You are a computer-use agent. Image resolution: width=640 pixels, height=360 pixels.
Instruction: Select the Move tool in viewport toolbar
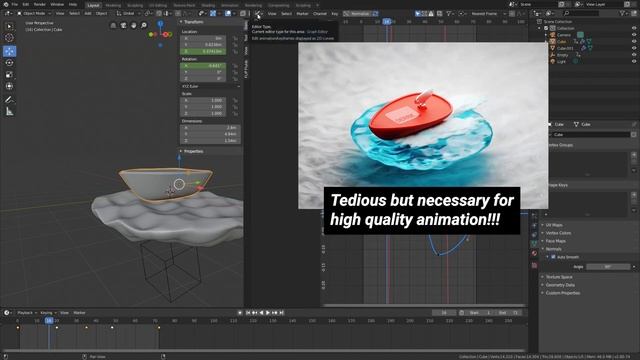click(x=9, y=51)
